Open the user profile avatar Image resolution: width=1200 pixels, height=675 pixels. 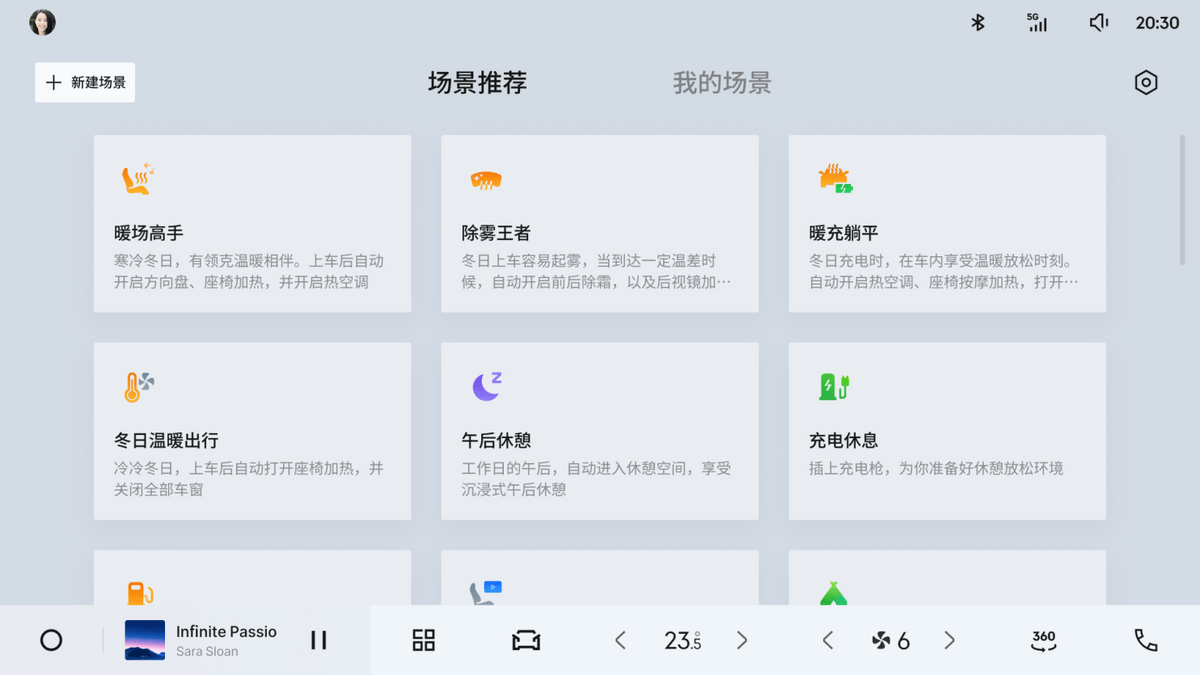click(42, 21)
